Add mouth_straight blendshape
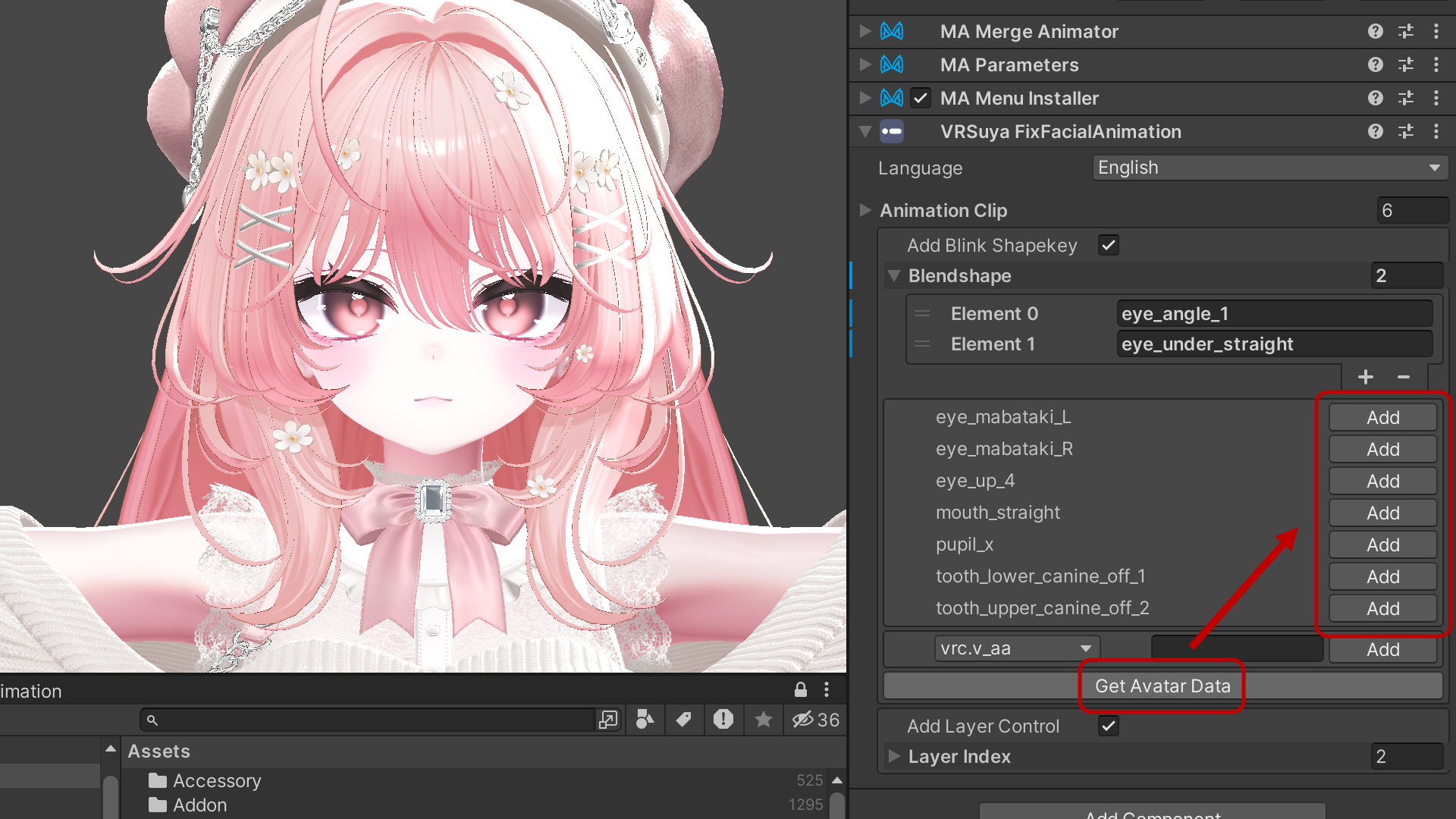The image size is (1456, 819). tap(1383, 513)
